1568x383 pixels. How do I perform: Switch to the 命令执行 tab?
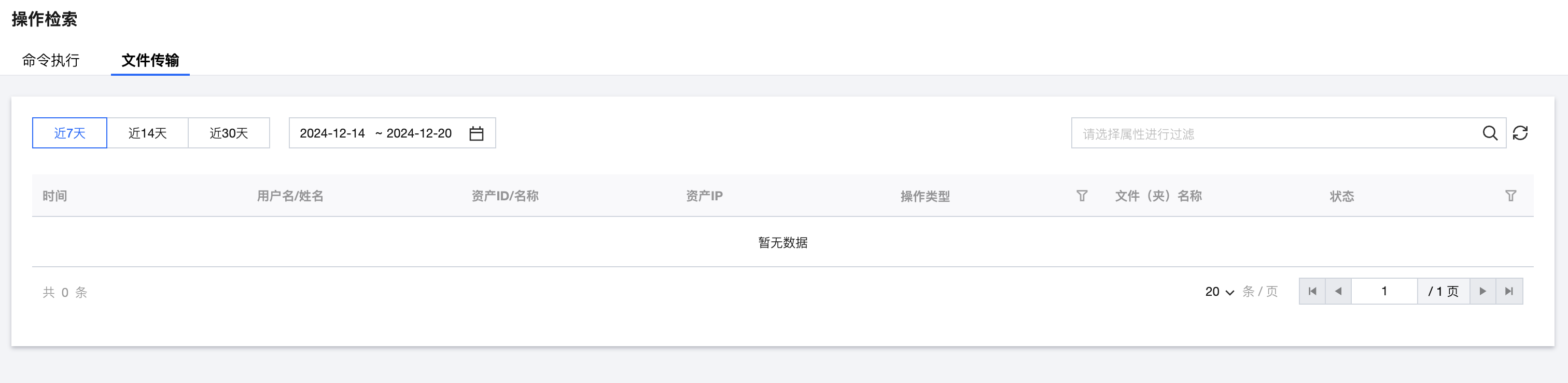pos(50,60)
